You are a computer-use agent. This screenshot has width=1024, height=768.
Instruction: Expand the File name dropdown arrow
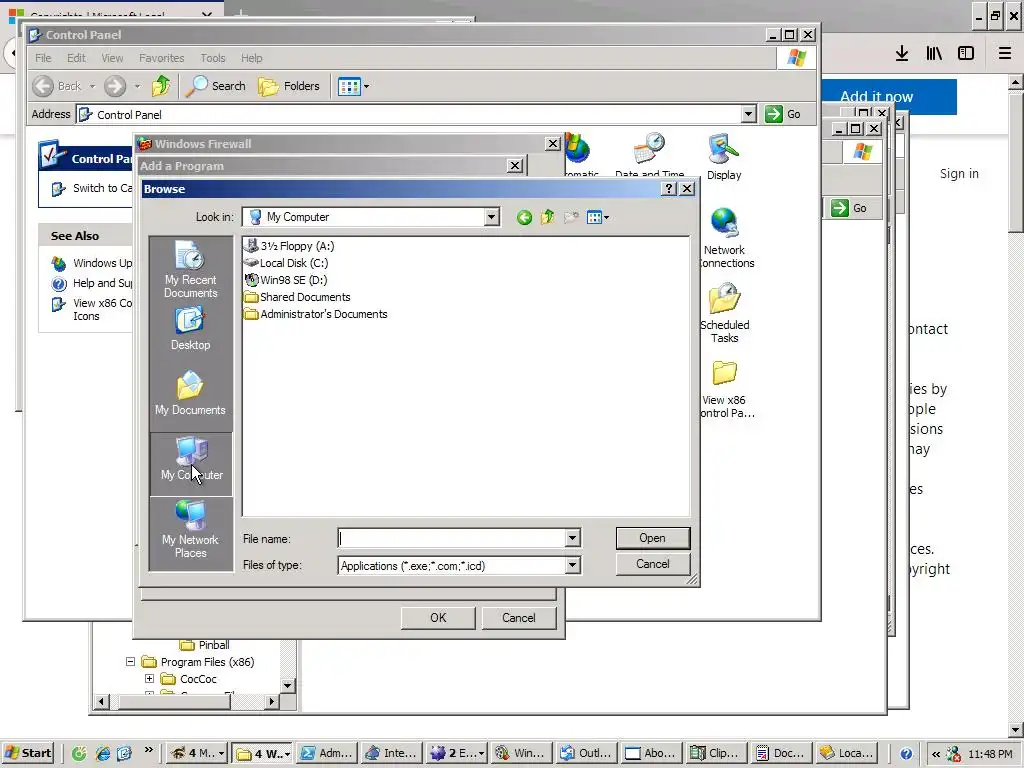tap(572, 538)
